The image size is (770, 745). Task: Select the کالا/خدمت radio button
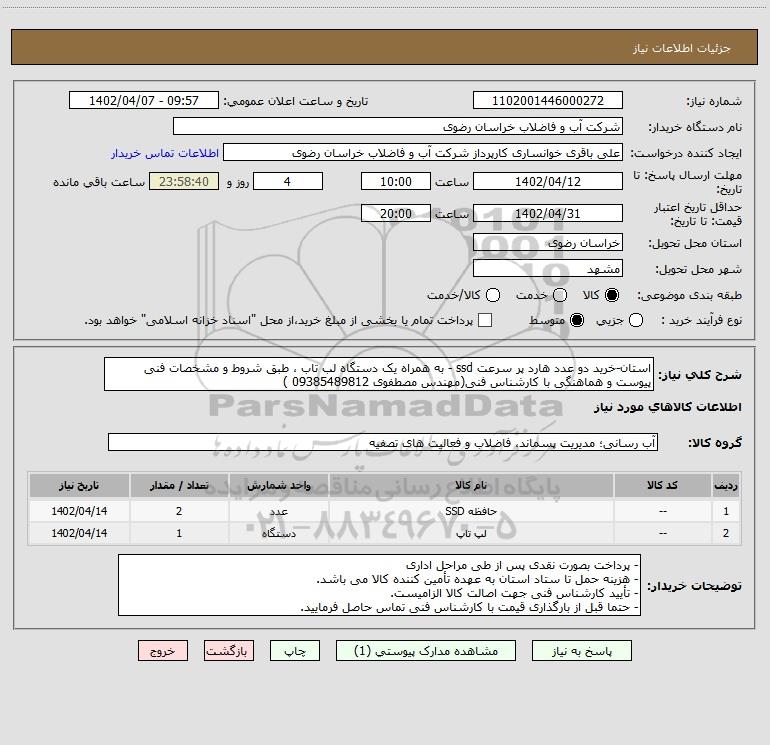tap(493, 295)
